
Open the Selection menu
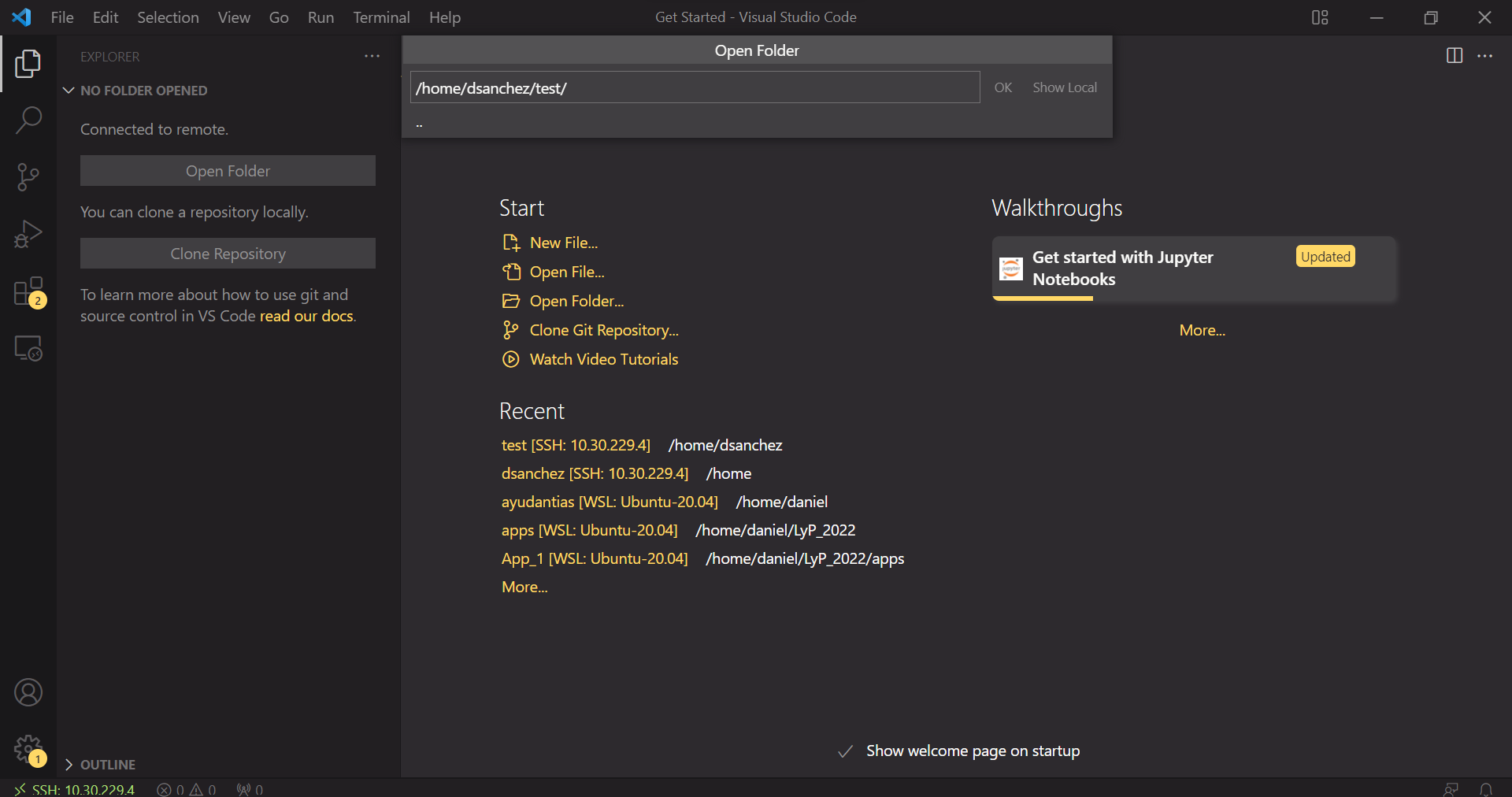coord(168,17)
